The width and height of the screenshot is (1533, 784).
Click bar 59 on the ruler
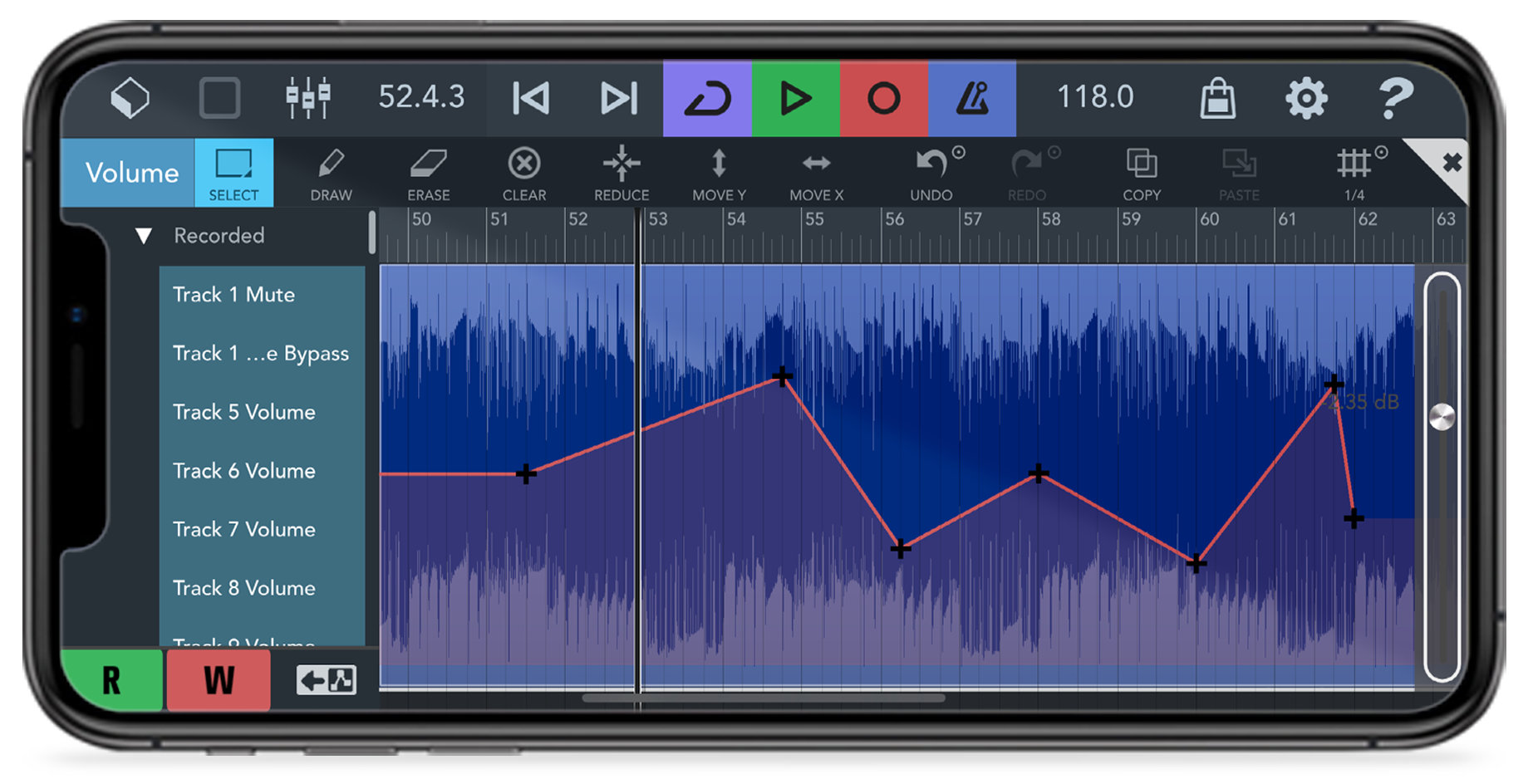[x=1131, y=219]
